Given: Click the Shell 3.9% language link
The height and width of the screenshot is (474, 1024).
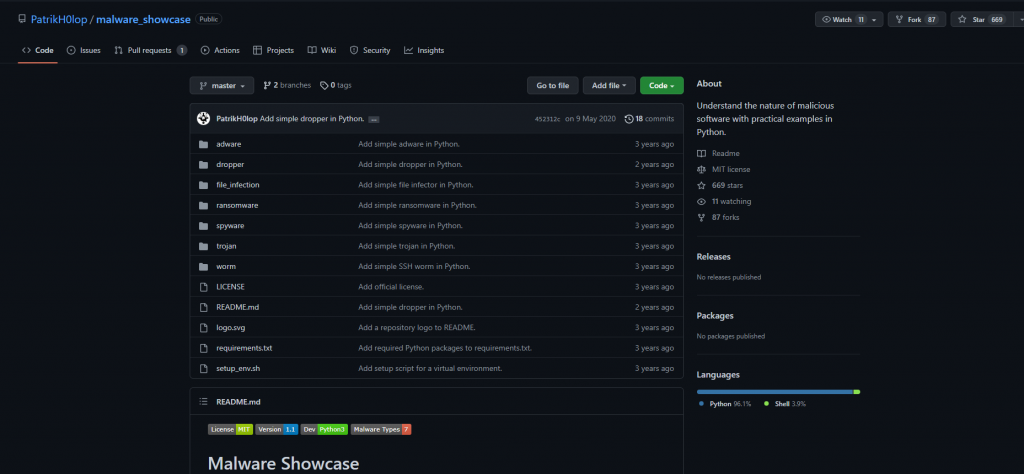Looking at the screenshot, I should (x=784, y=404).
